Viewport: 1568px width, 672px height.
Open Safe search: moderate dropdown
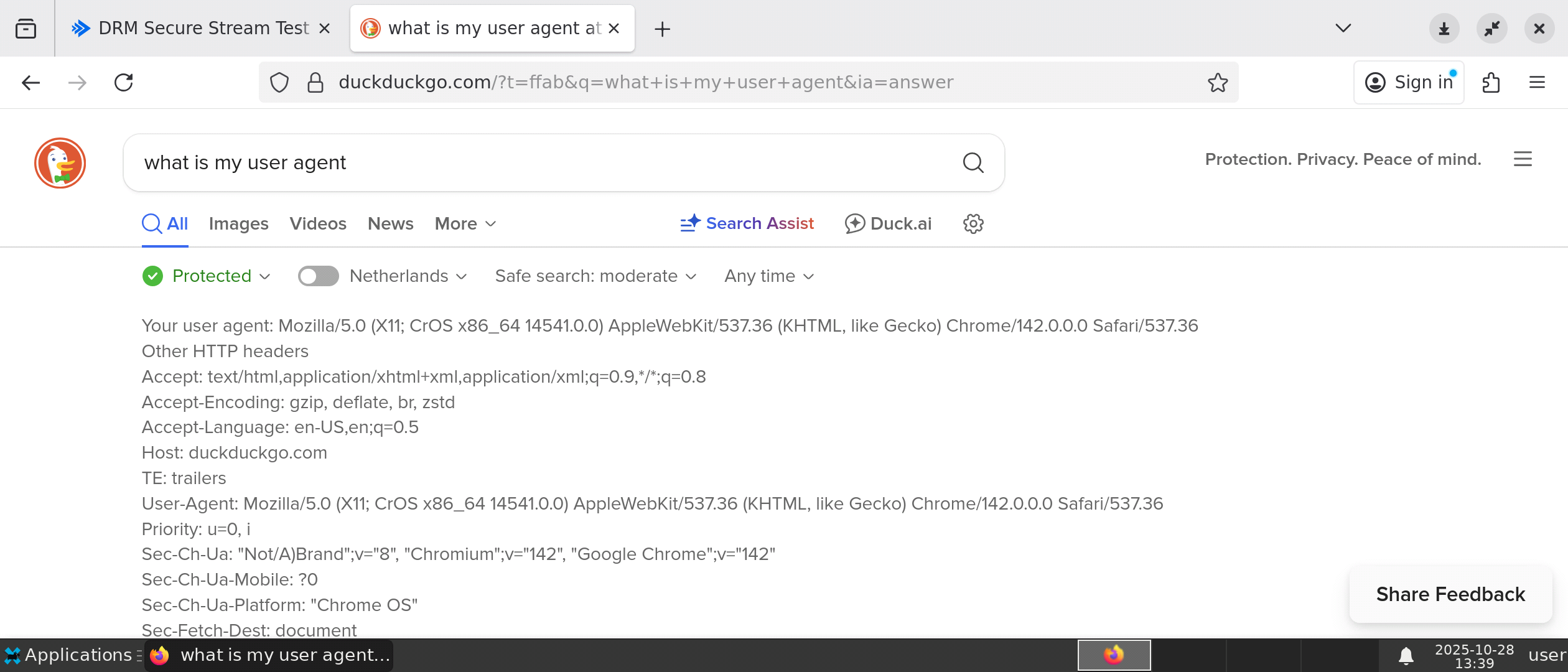[595, 276]
